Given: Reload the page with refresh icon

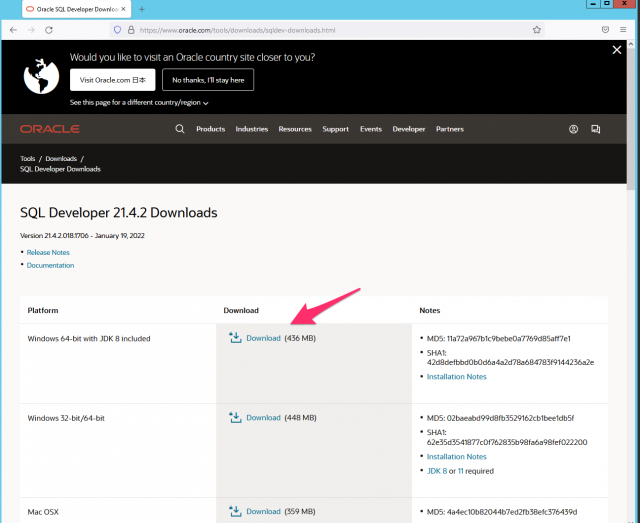Looking at the screenshot, I should 49,30.
